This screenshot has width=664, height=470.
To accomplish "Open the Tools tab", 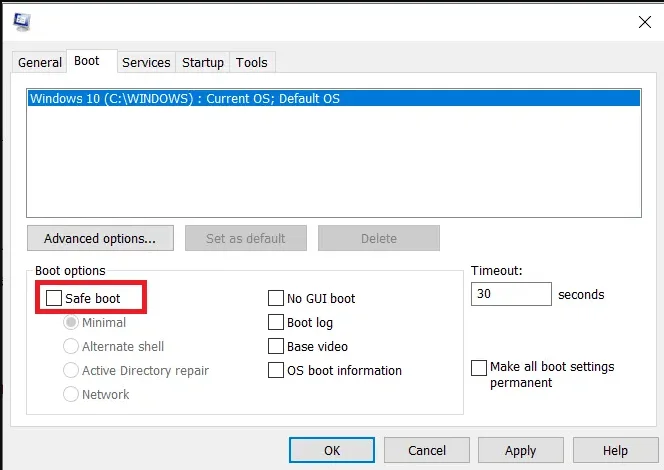I will pyautogui.click(x=252, y=63).
